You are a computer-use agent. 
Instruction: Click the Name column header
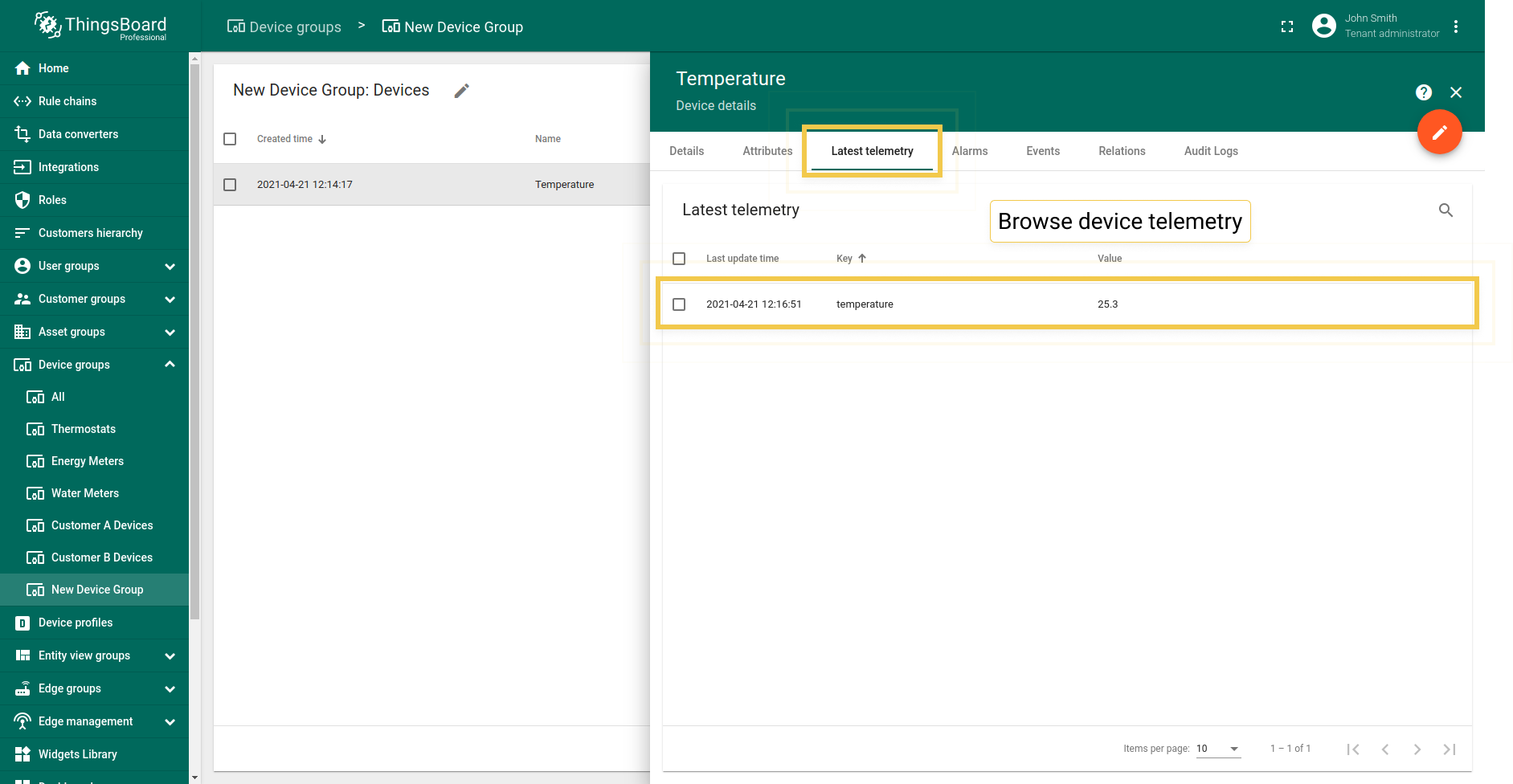click(x=548, y=139)
